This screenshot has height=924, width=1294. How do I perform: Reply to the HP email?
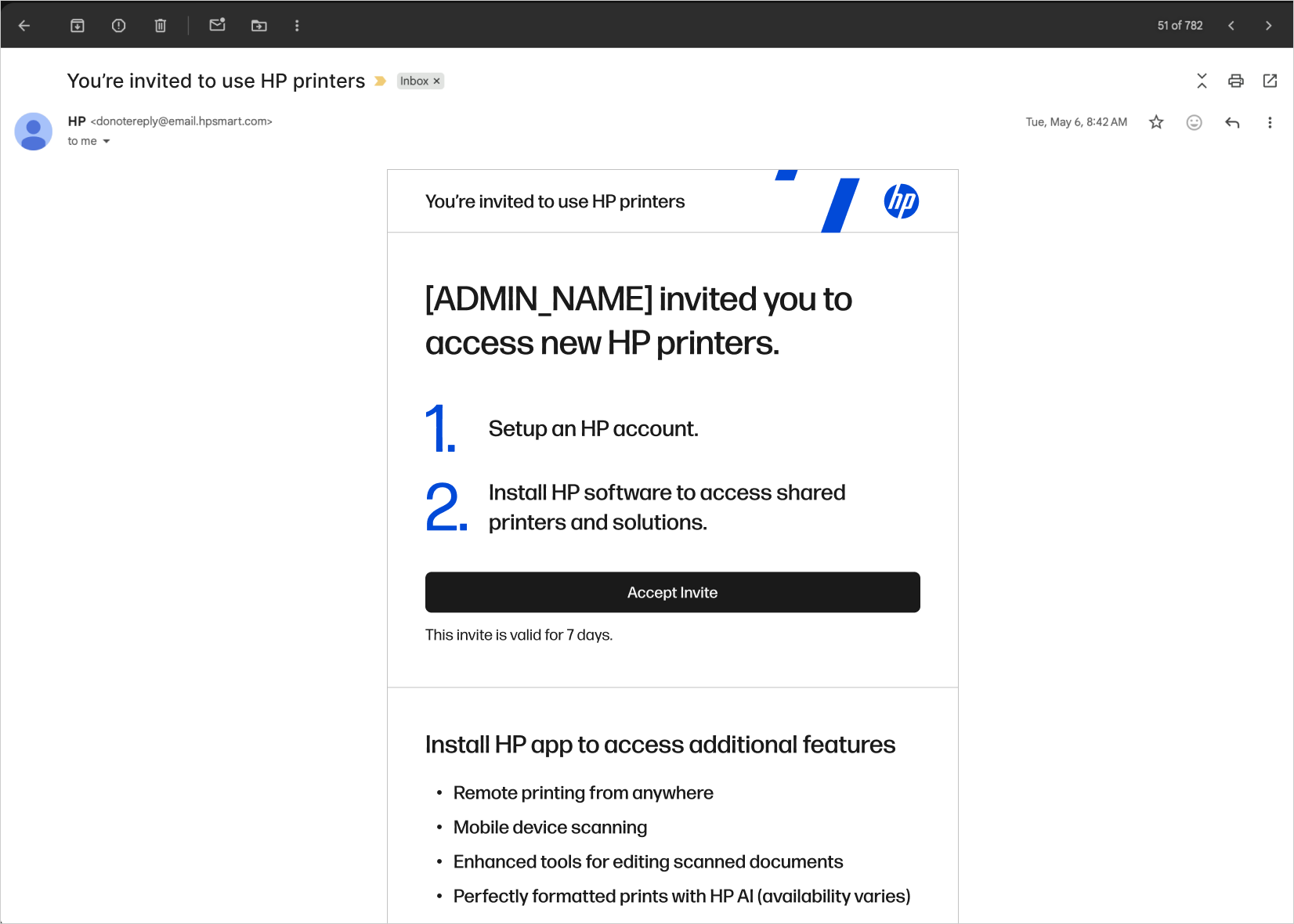pyautogui.click(x=1232, y=122)
